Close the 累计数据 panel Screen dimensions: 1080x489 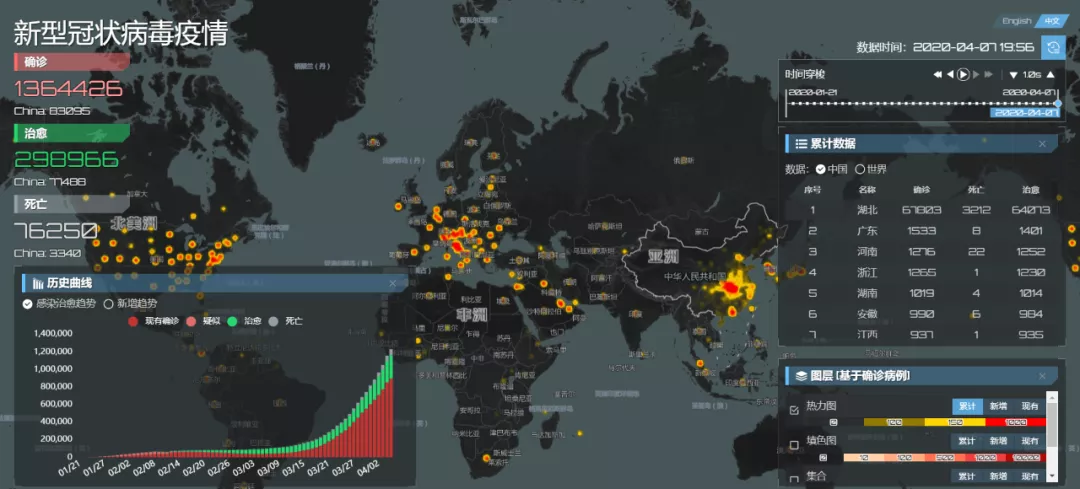pyautogui.click(x=1042, y=144)
